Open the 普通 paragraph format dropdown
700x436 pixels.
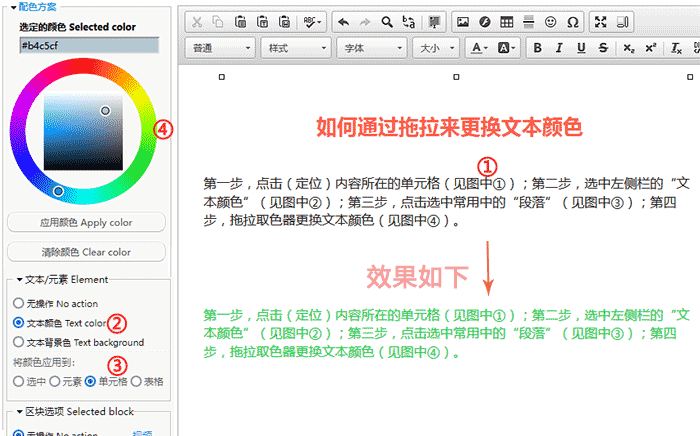click(220, 48)
